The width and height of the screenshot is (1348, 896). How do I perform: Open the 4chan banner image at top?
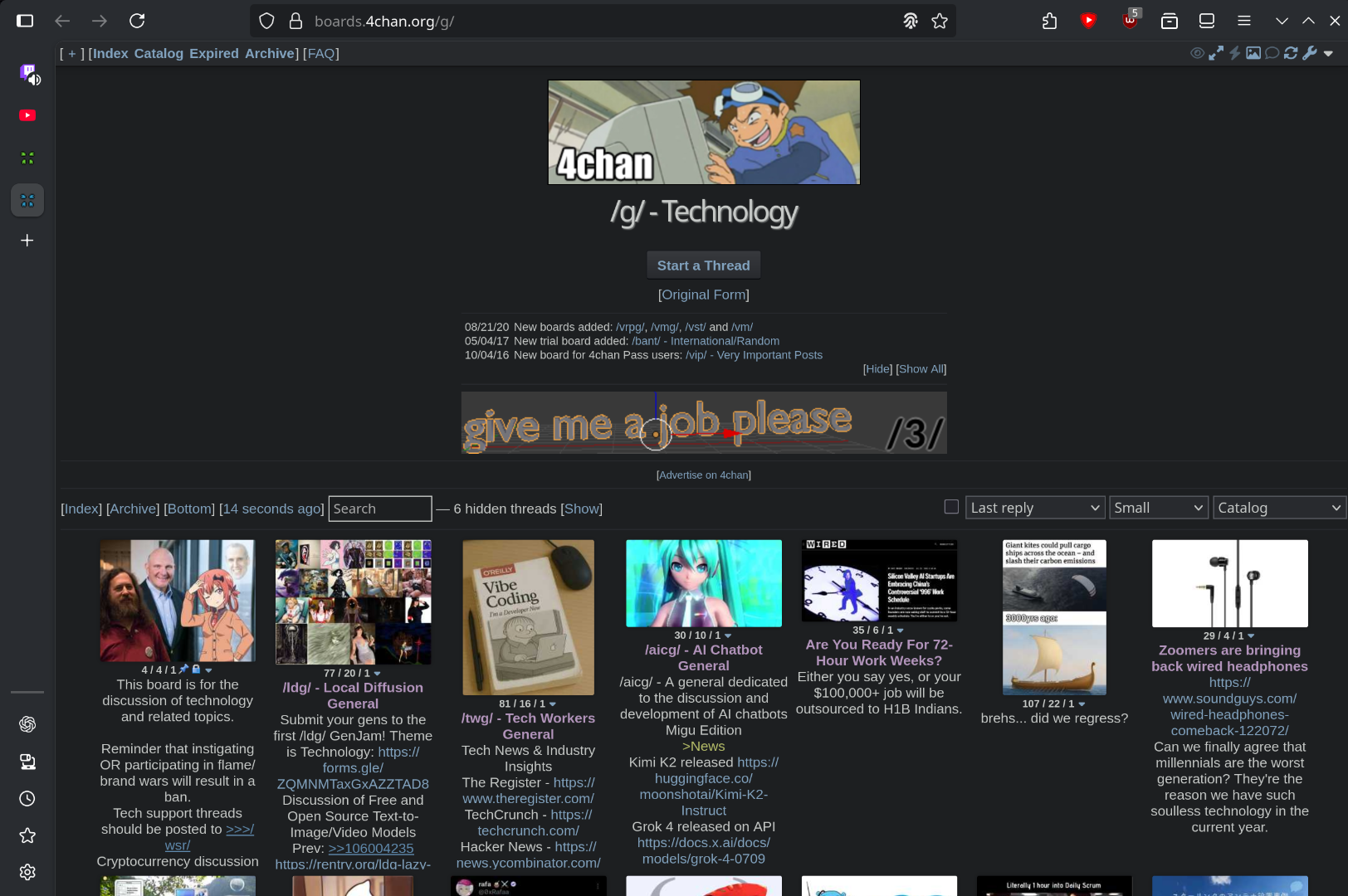(704, 132)
